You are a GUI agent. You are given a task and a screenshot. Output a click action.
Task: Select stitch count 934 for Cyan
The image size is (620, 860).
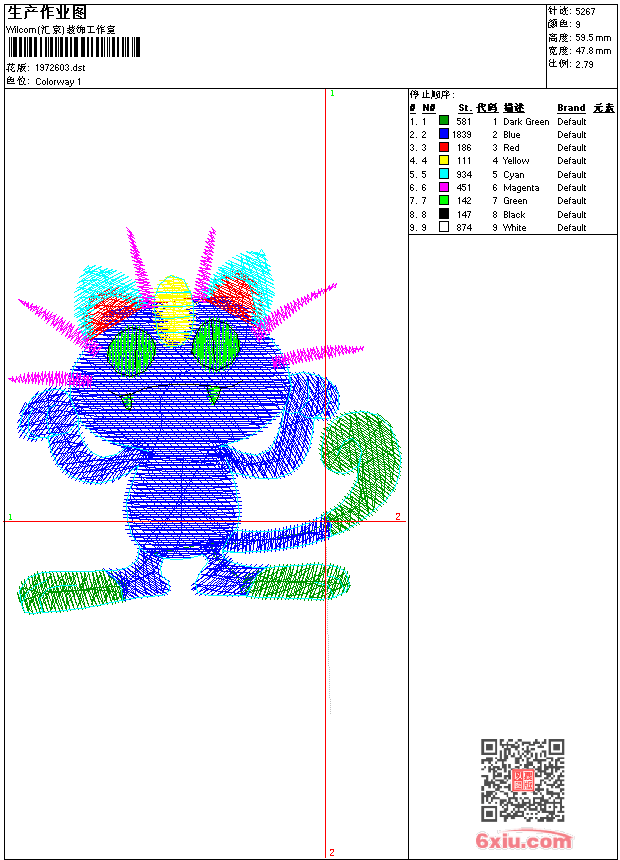coord(464,174)
